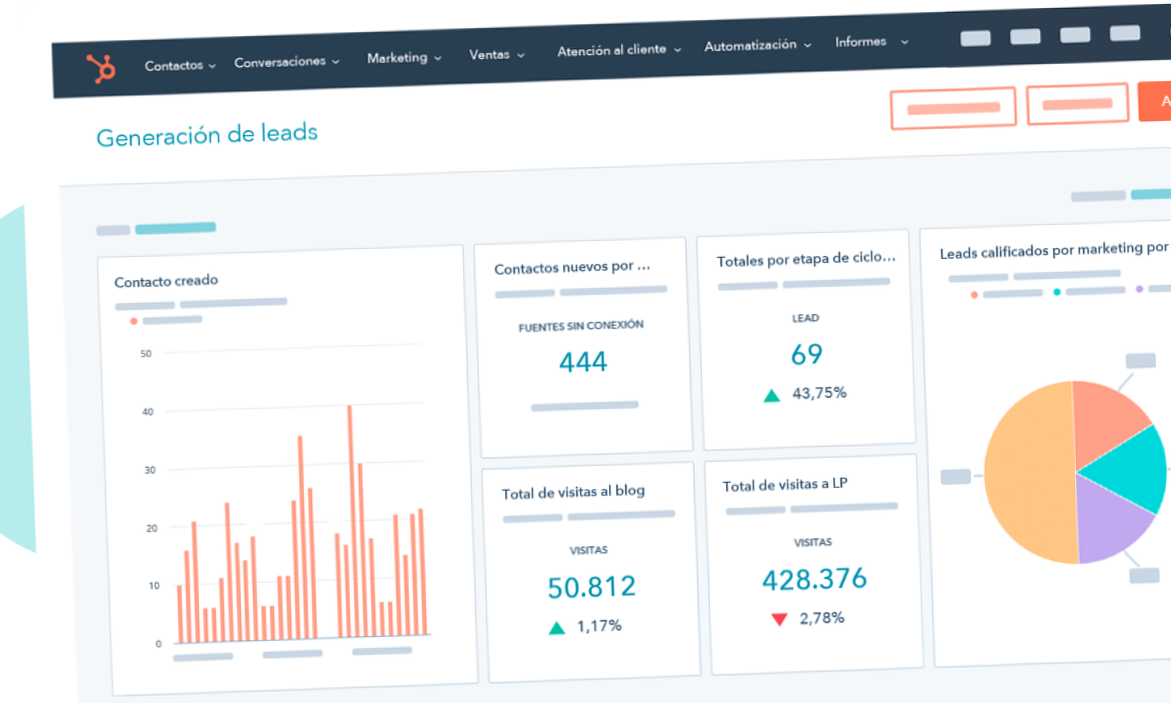
Task: Expand the chevron beside Ventas
Action: [x=521, y=55]
